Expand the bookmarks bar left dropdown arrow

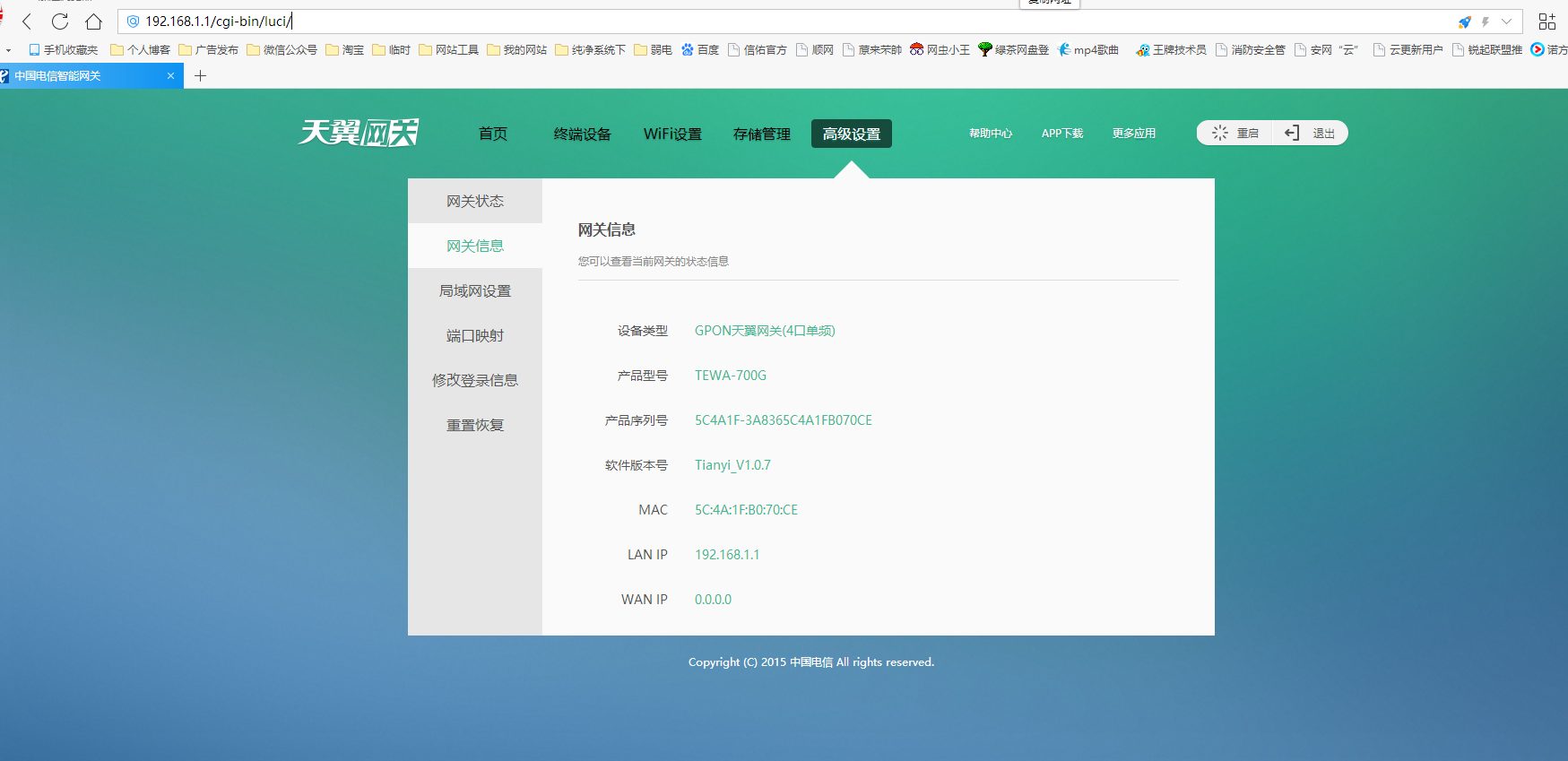pyautogui.click(x=8, y=51)
